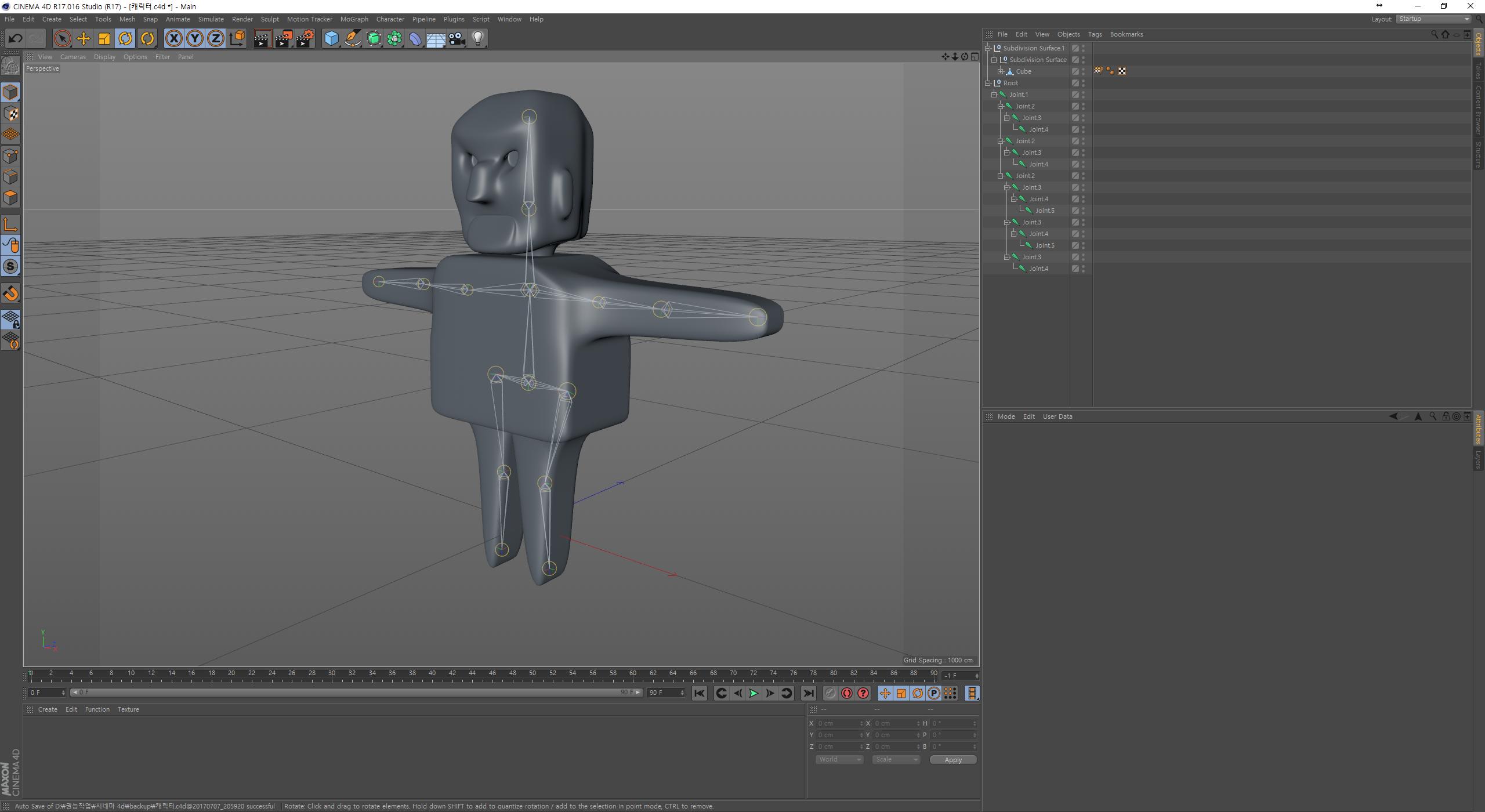The image size is (1485, 812).
Task: Click the Coordinate System icon
Action: (x=237, y=39)
